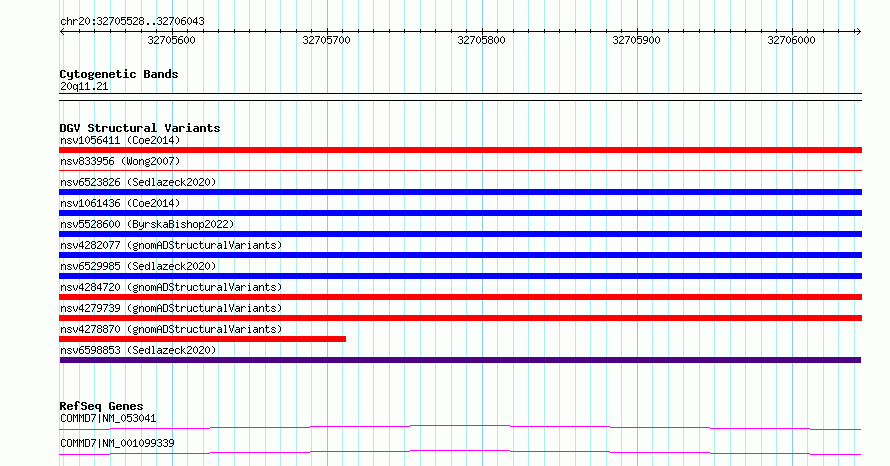Click ruler position 32705900
The height and width of the screenshot is (466, 890).
pos(636,40)
